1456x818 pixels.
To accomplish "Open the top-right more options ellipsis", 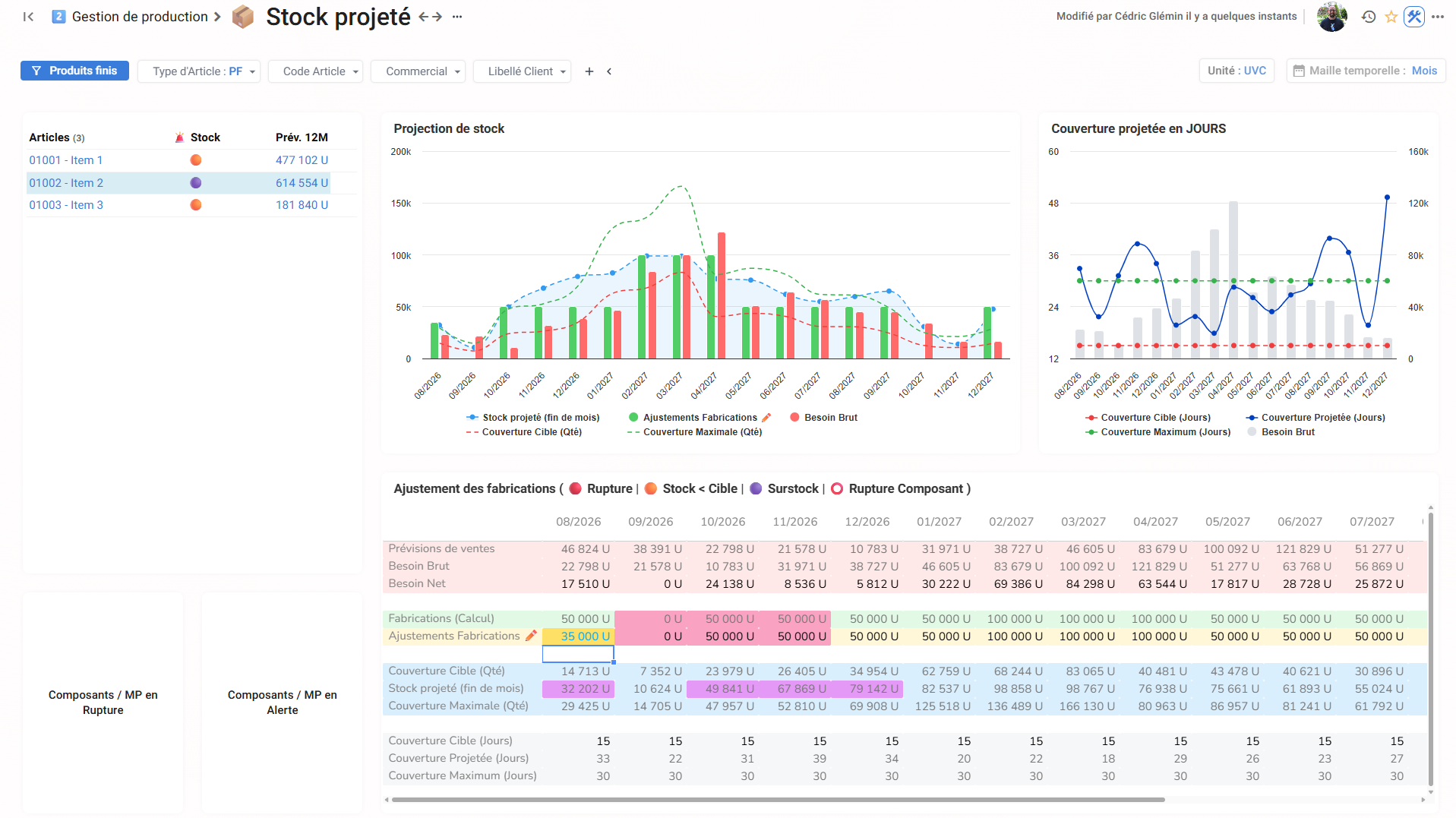I will pos(1438,17).
